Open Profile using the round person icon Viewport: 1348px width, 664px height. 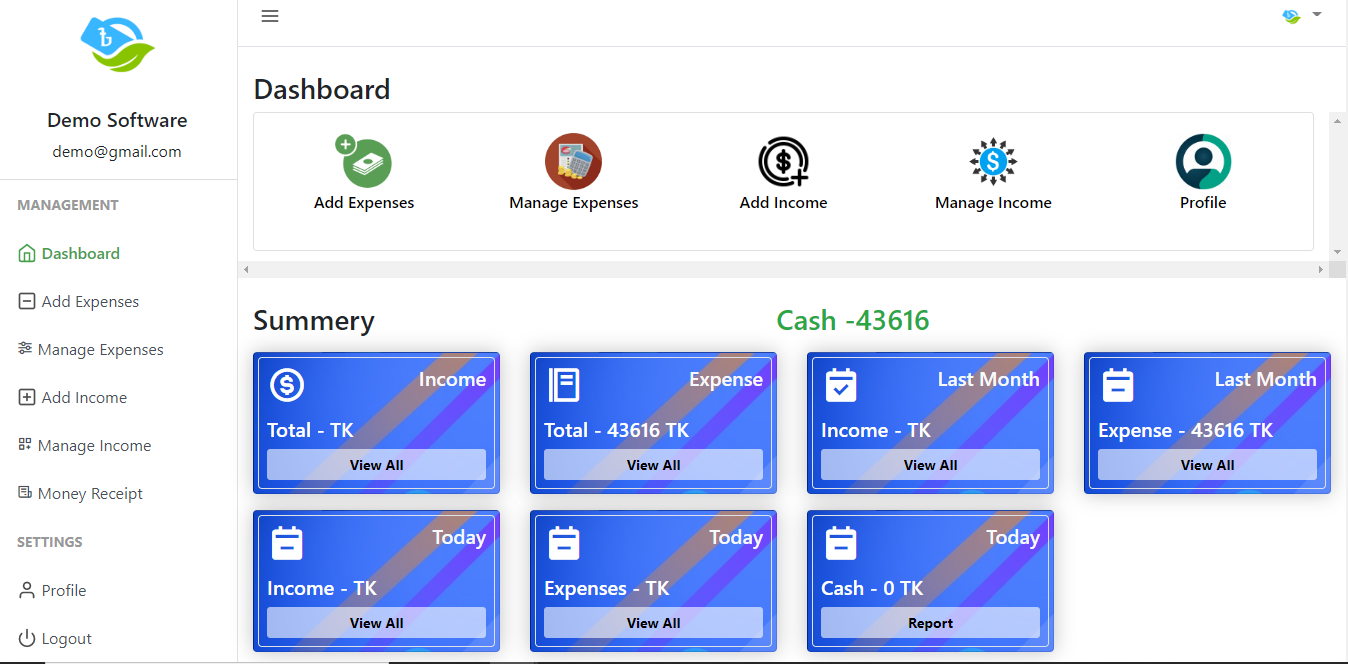[x=1202, y=161]
